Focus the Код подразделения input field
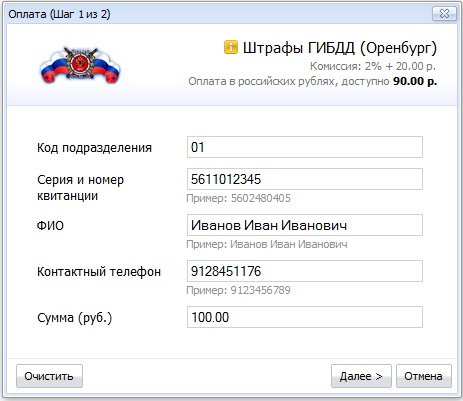 point(305,147)
